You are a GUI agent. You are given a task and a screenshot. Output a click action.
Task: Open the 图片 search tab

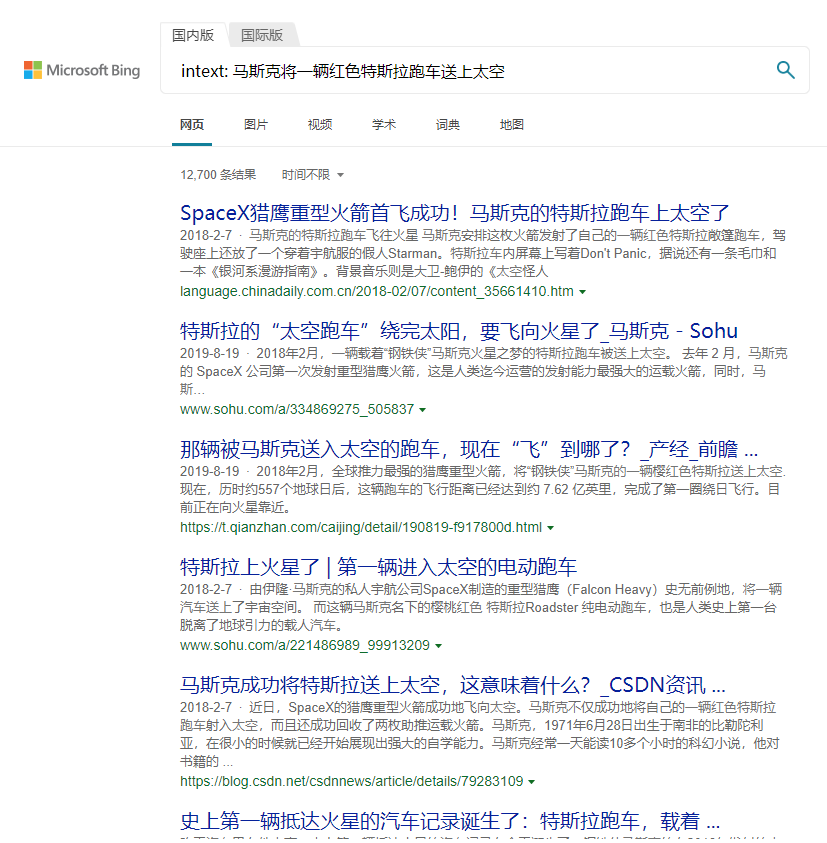point(256,125)
